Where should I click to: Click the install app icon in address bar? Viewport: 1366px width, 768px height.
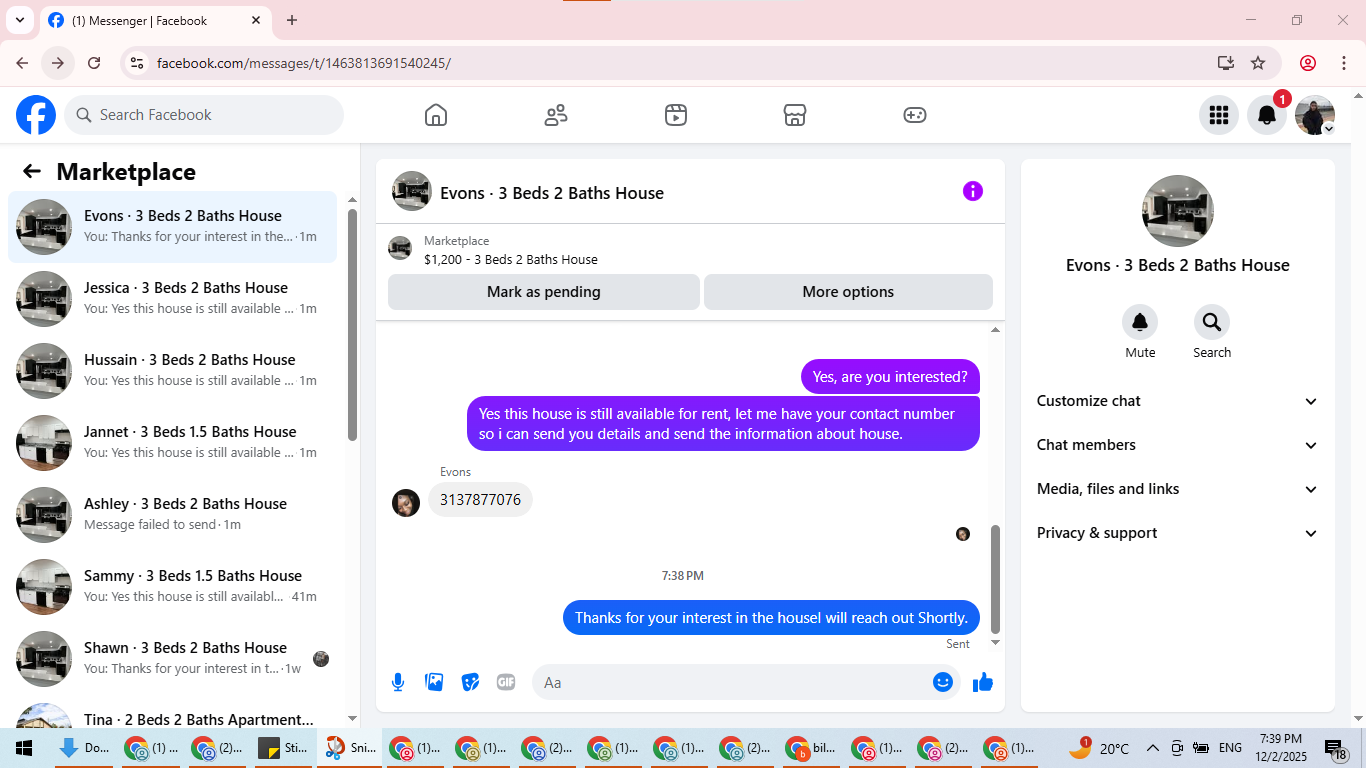pos(1226,63)
